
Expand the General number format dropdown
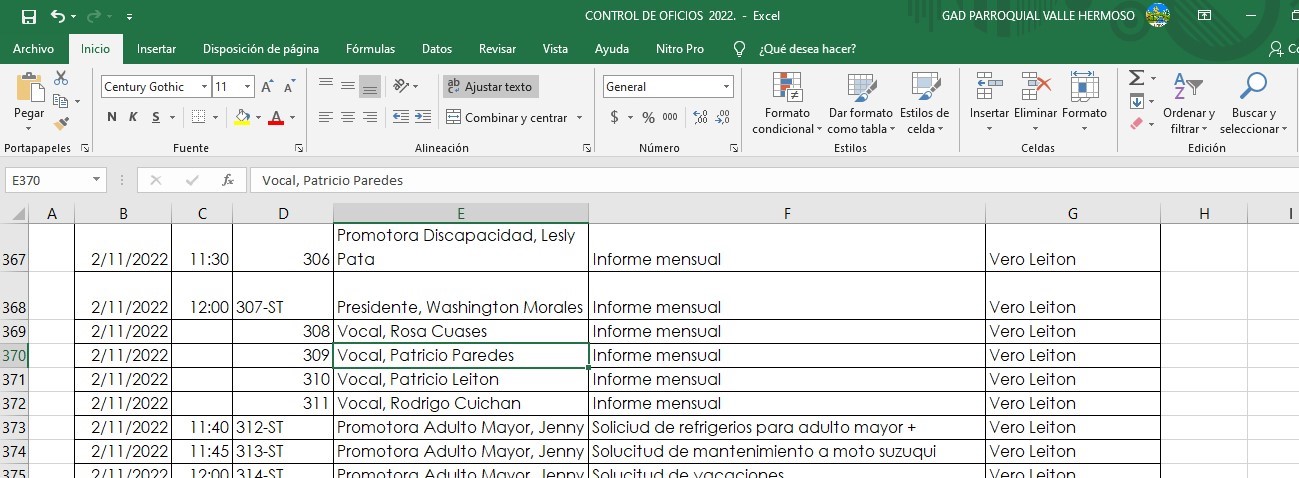click(x=726, y=87)
